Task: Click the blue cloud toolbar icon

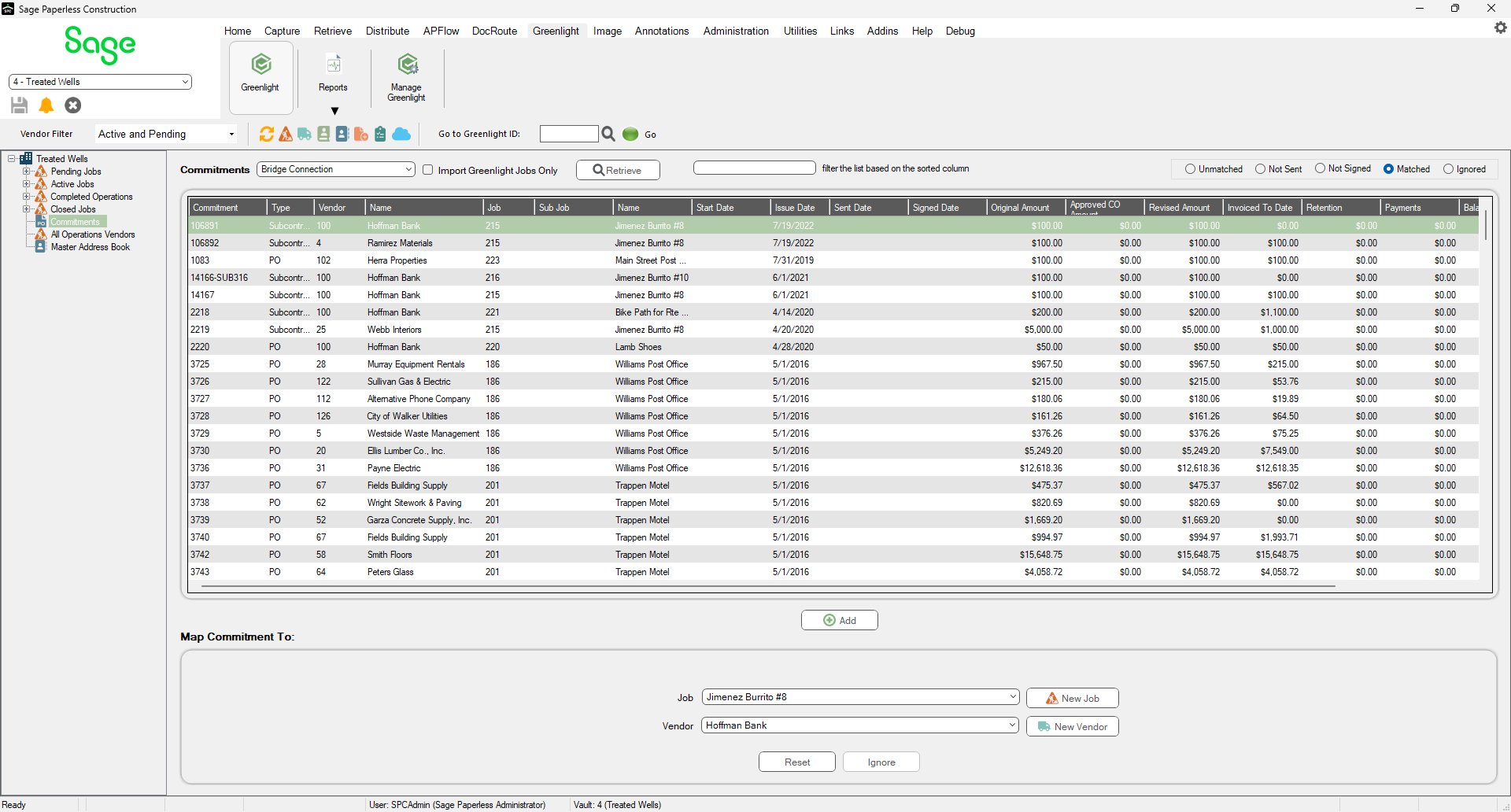Action: pyautogui.click(x=401, y=134)
